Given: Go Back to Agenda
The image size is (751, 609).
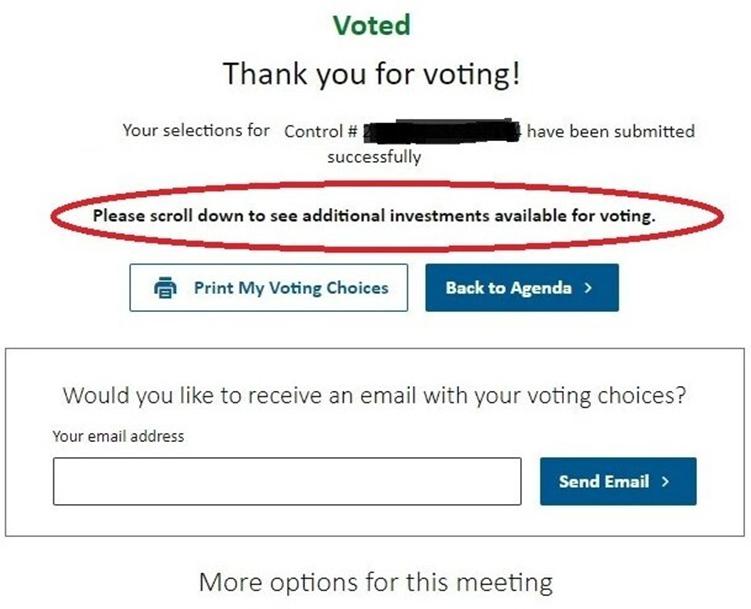Looking at the screenshot, I should 521,288.
